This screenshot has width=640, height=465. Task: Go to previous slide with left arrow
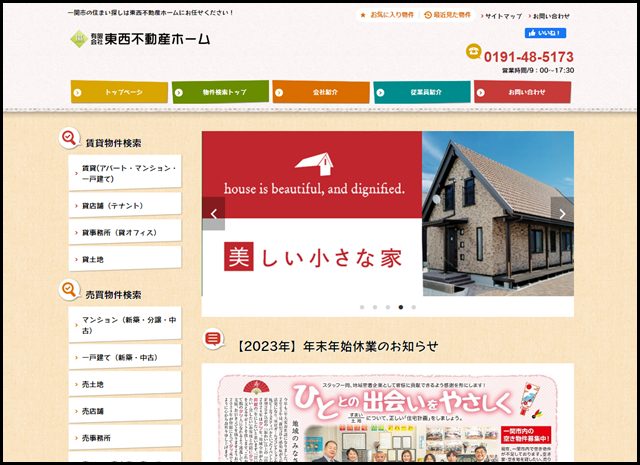[x=213, y=214]
